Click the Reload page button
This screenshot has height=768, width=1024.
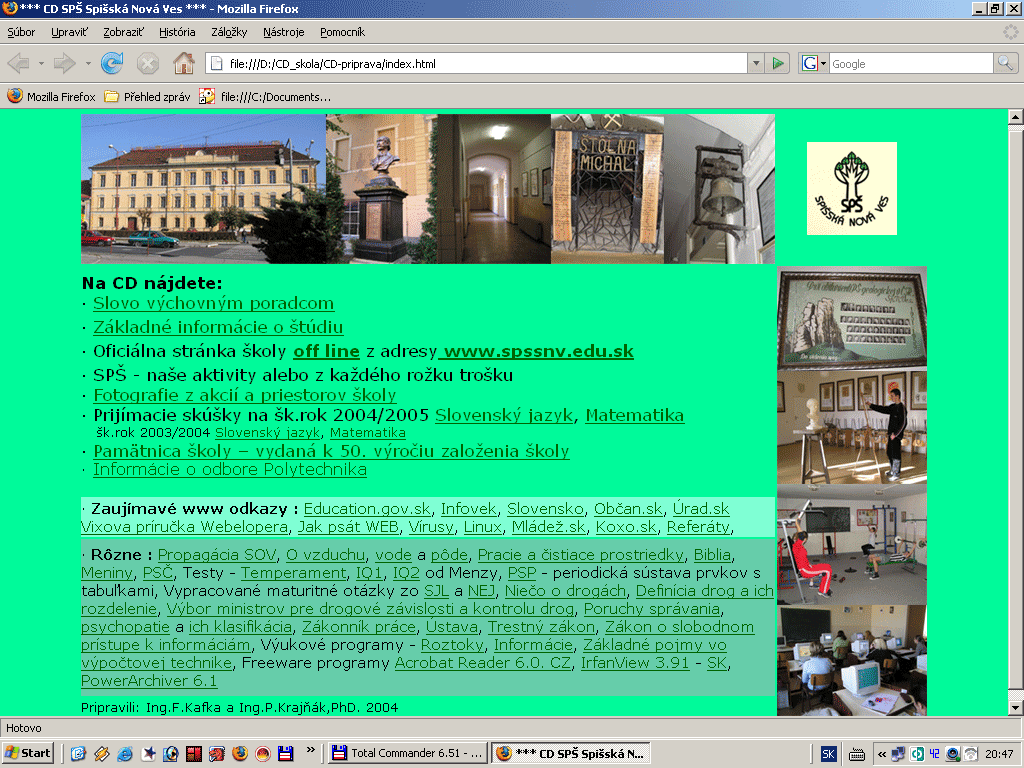[112, 64]
